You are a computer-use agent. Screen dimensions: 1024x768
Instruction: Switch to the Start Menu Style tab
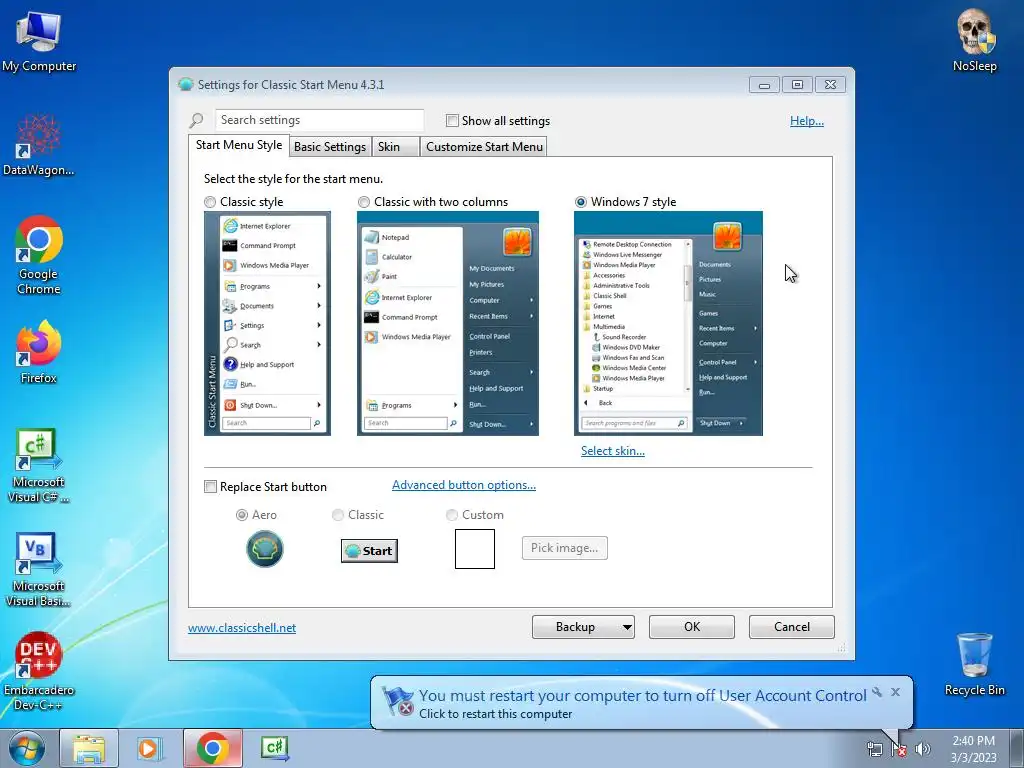click(239, 145)
